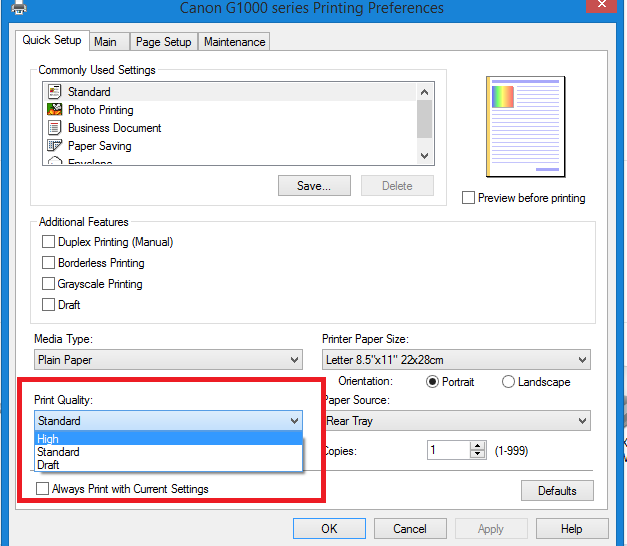Screen dimensions: 627x546
Task: Toggle Borderless Printing checkbox
Action: point(48,263)
